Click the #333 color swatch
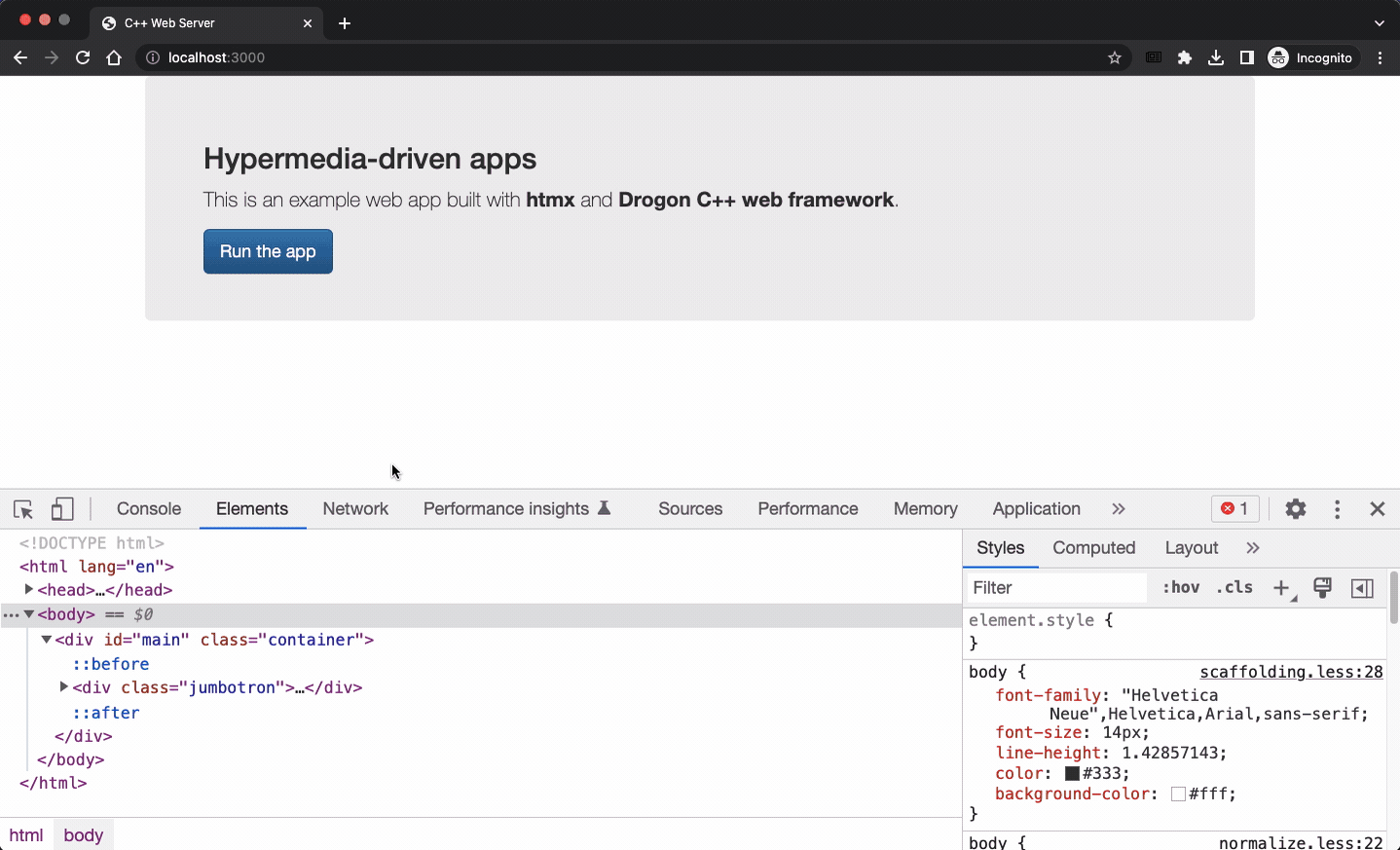Image resolution: width=1400 pixels, height=850 pixels. [1072, 774]
